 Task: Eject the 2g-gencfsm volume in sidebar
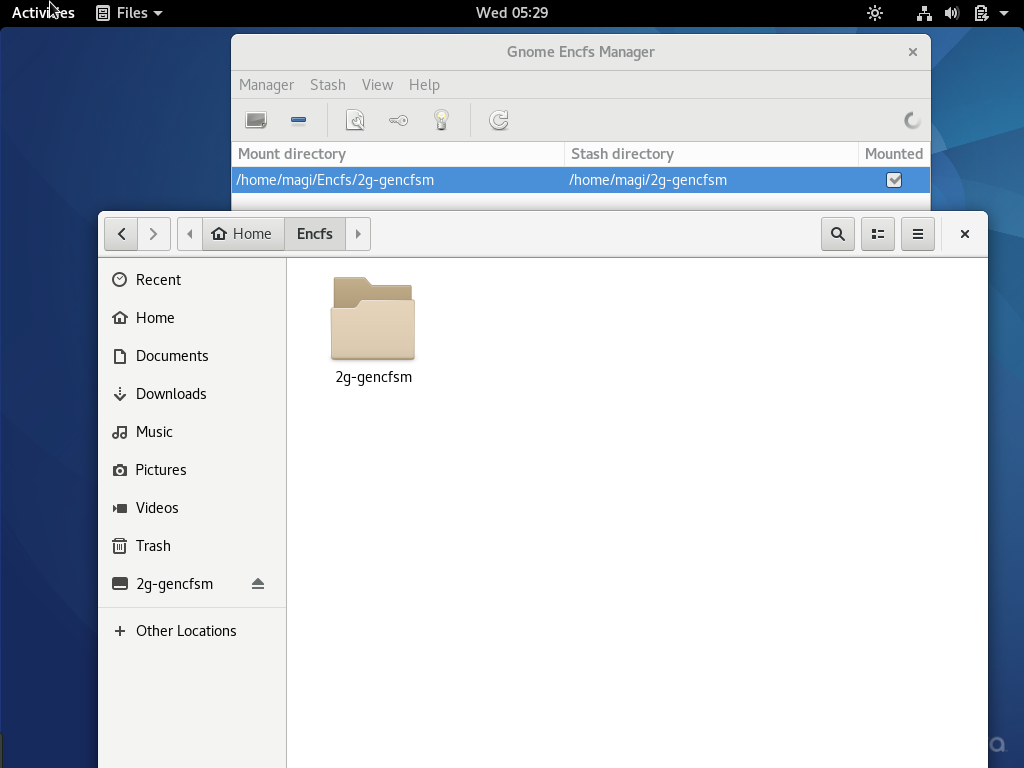258,584
